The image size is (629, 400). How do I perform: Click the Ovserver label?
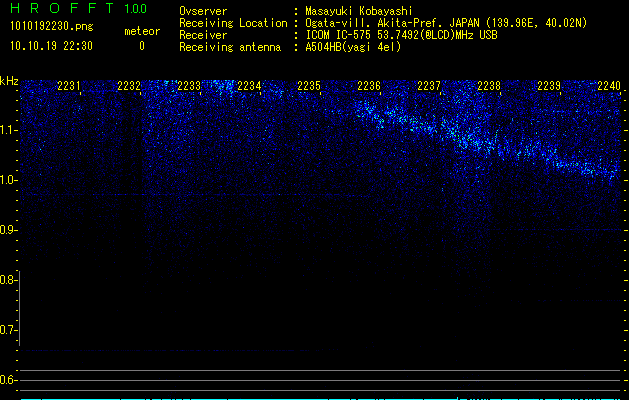203,11
